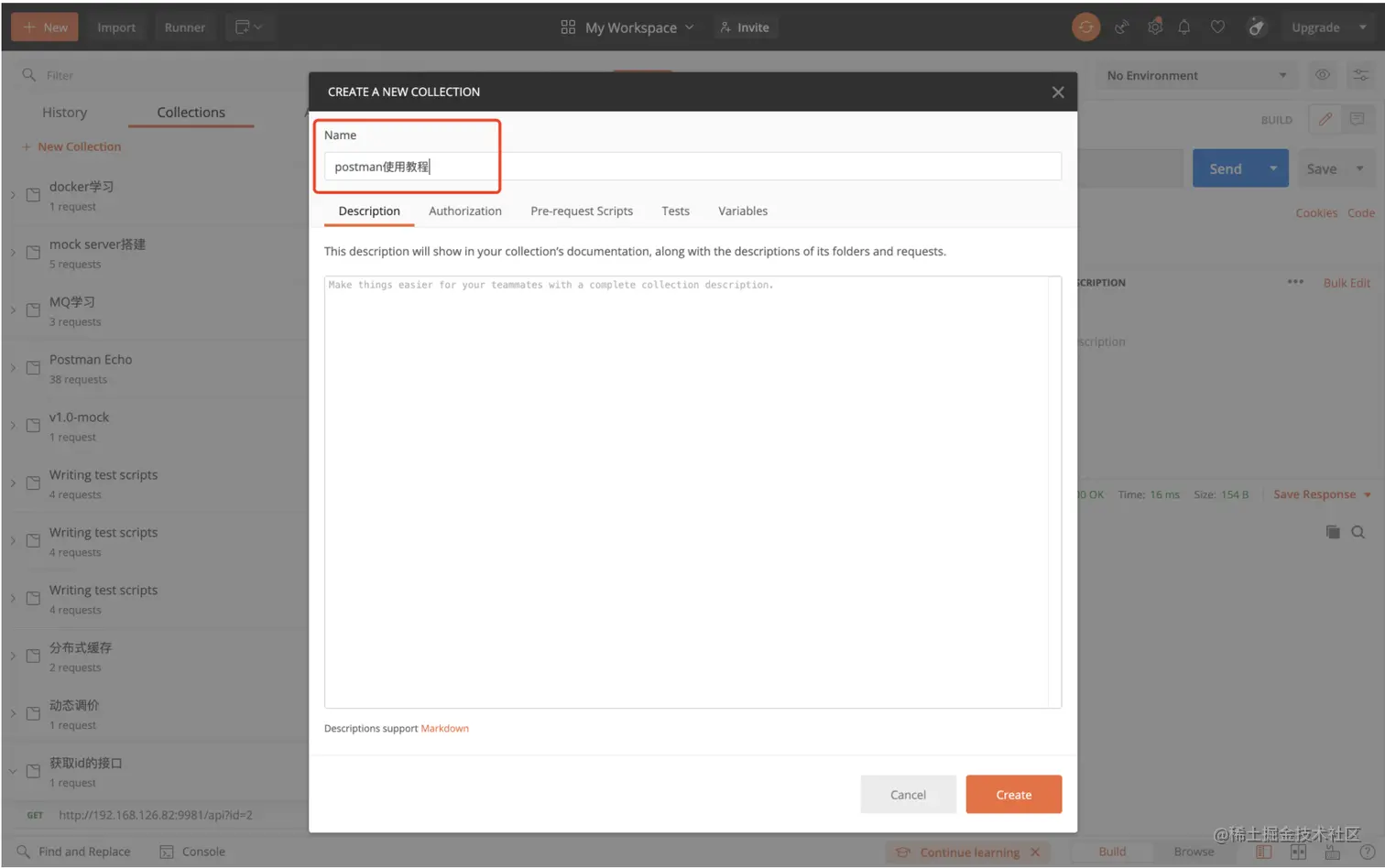Click the Console icon in status bar
1385x868 pixels.
pyautogui.click(x=167, y=852)
